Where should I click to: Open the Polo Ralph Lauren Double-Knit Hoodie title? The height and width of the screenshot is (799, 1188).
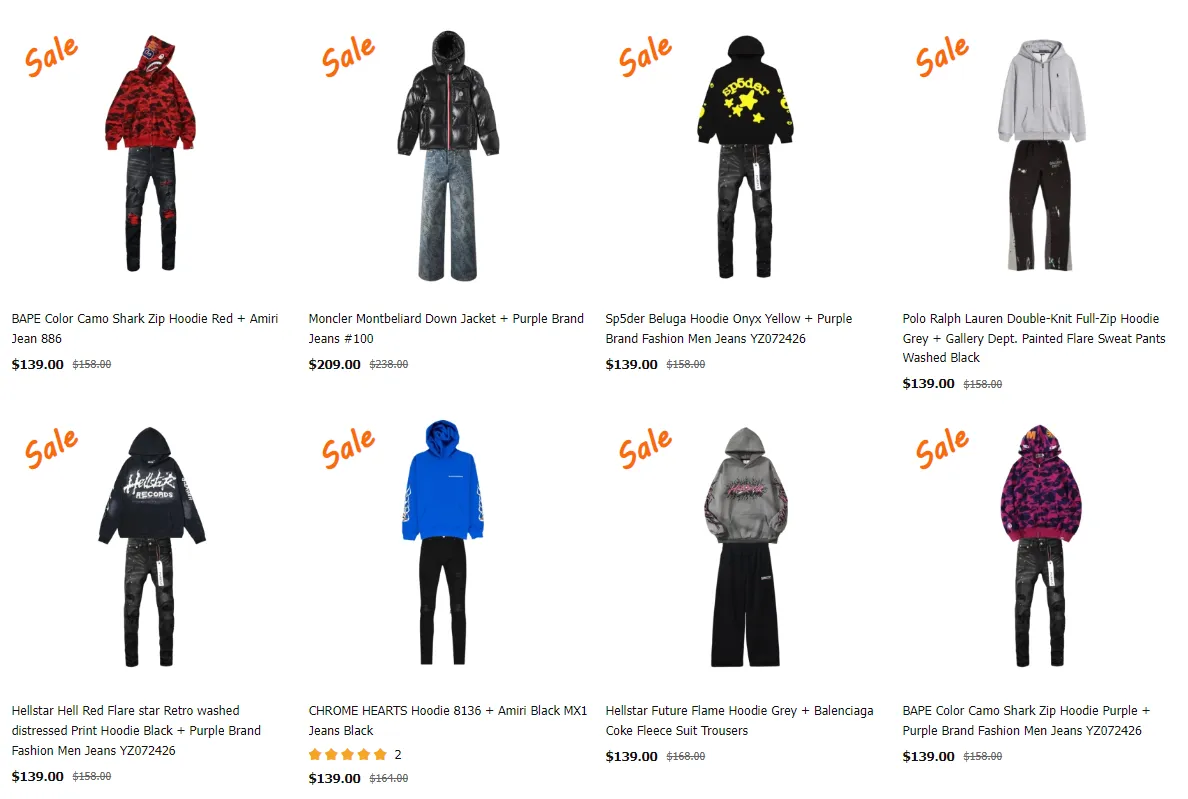(x=1033, y=338)
